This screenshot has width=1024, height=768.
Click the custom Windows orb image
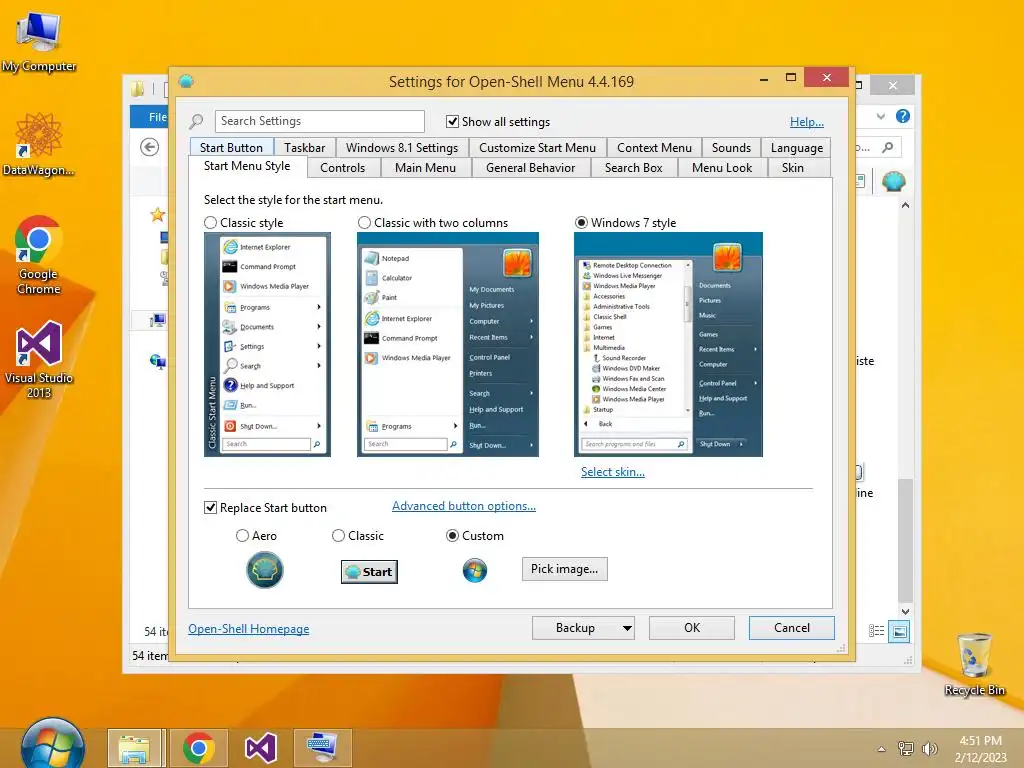pyautogui.click(x=475, y=570)
